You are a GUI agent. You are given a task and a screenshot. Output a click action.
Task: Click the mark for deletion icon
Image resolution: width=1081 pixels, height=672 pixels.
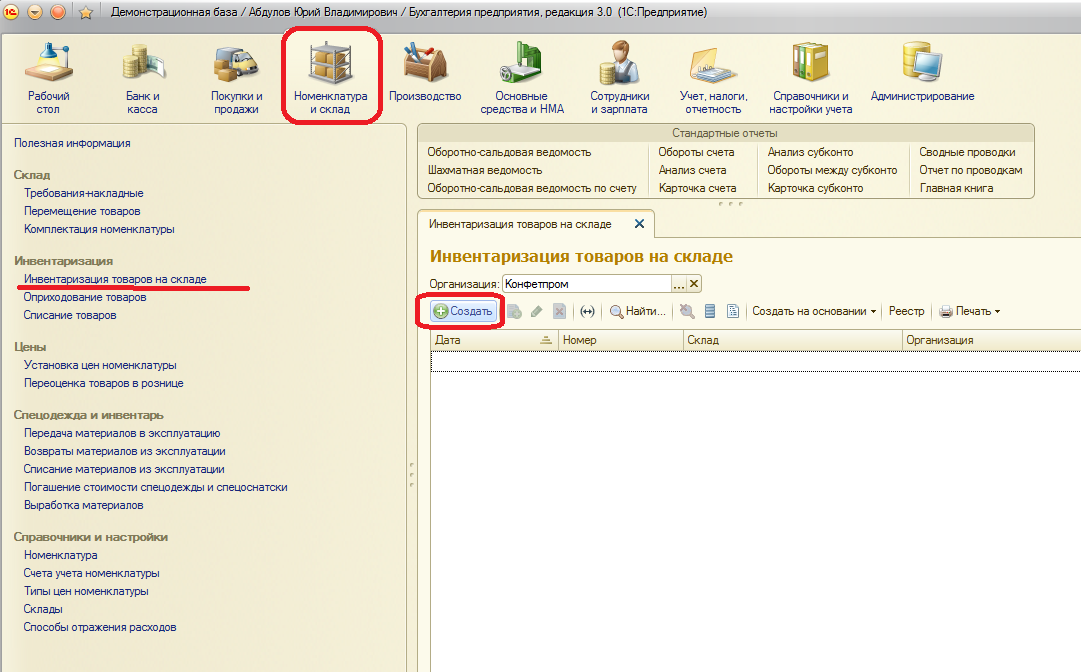[x=559, y=312]
